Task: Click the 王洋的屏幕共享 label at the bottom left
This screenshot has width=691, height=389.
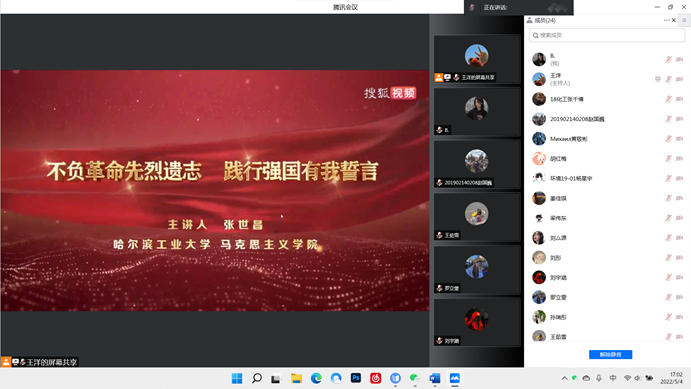Action: [x=52, y=362]
